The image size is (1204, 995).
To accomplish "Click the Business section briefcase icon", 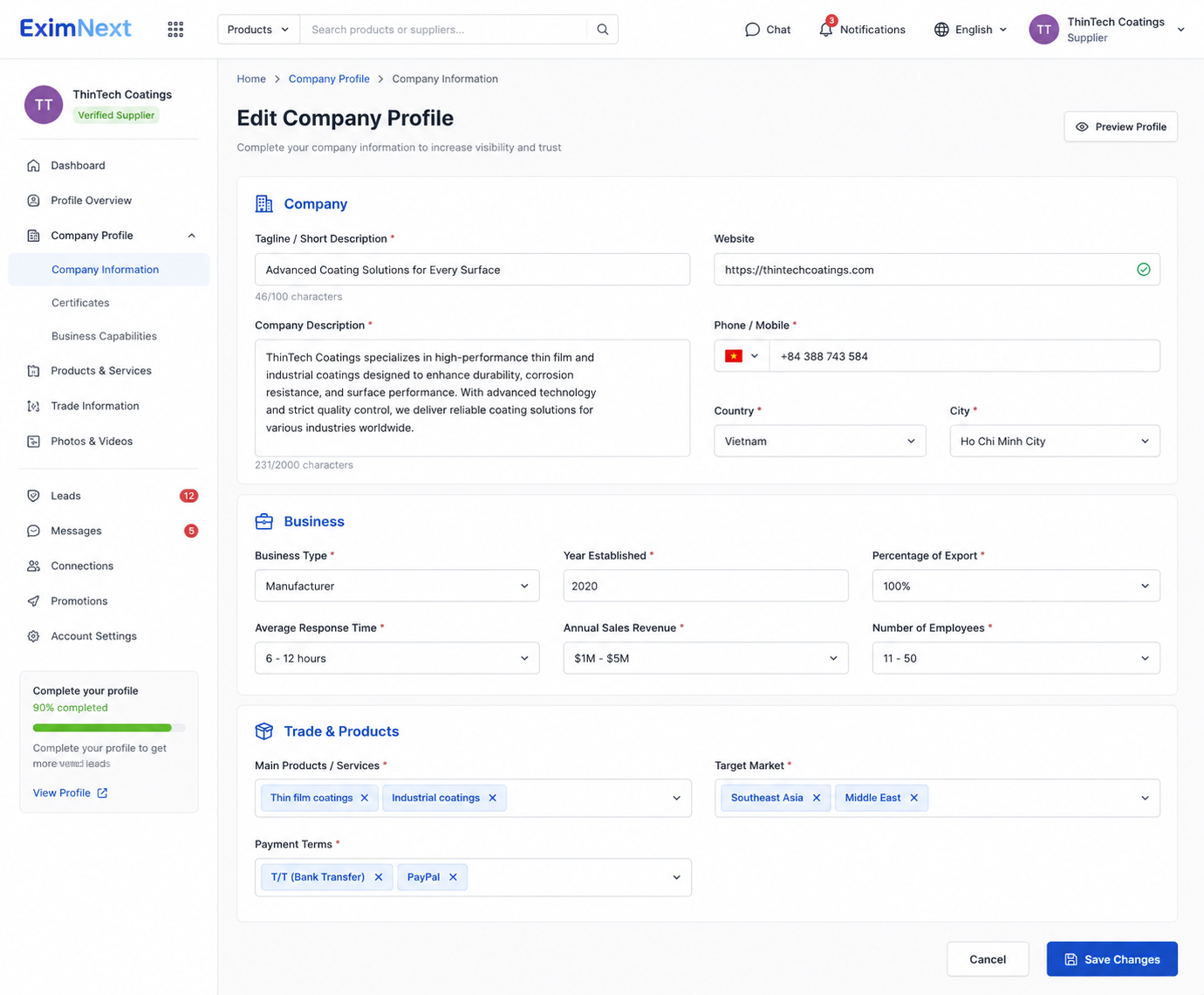I will coord(263,521).
